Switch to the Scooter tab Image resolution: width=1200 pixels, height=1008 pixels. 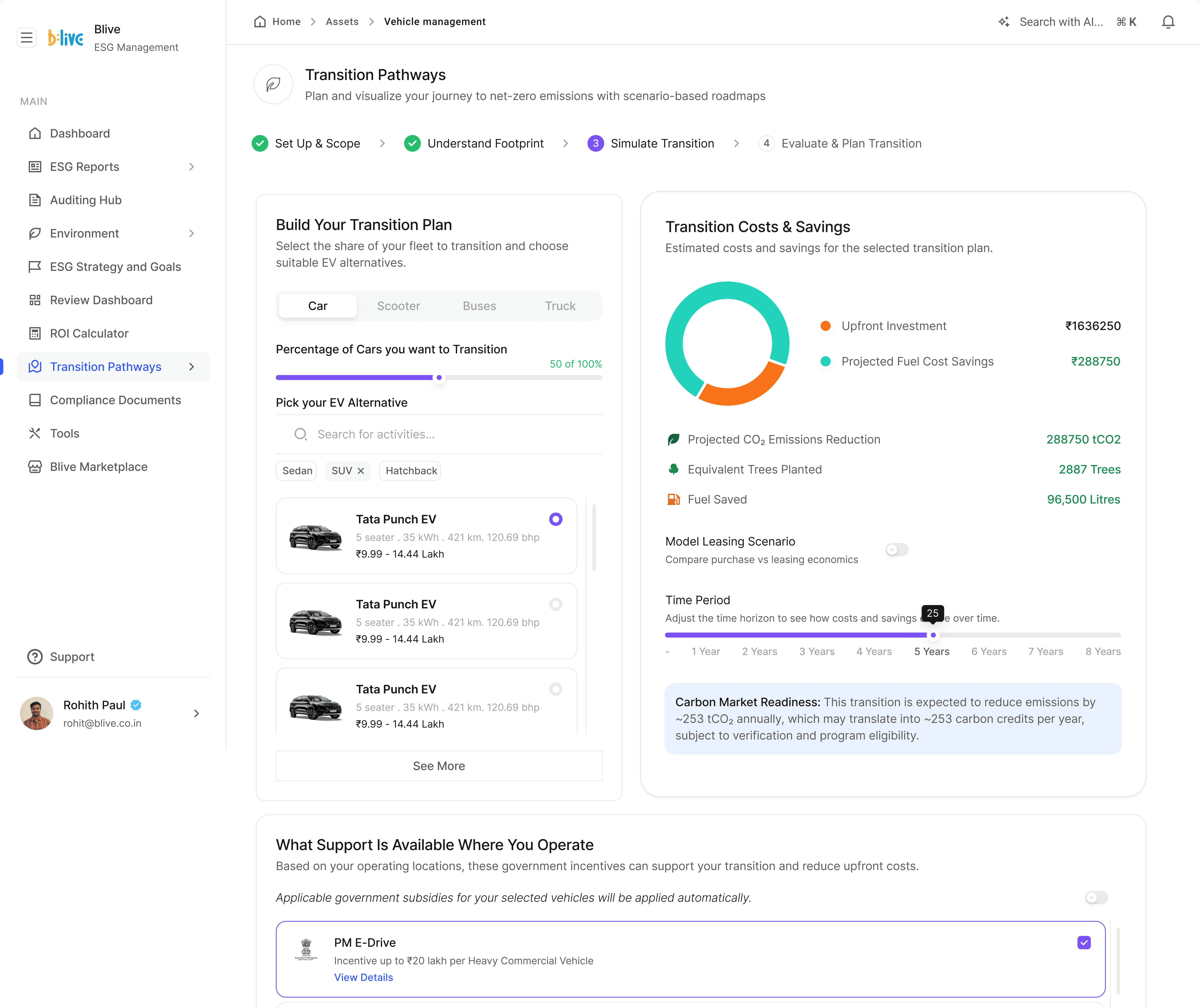click(398, 306)
